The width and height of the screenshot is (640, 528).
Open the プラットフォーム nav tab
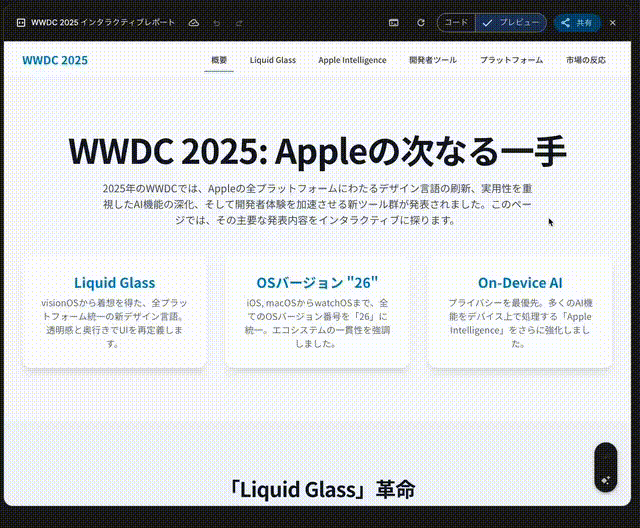click(511, 60)
